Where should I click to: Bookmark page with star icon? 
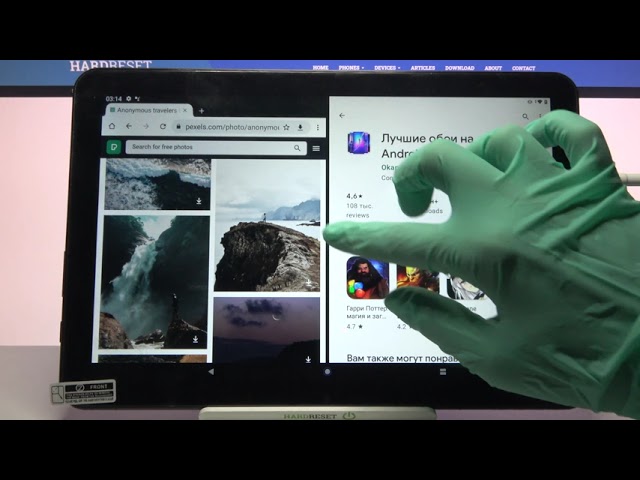tap(287, 127)
